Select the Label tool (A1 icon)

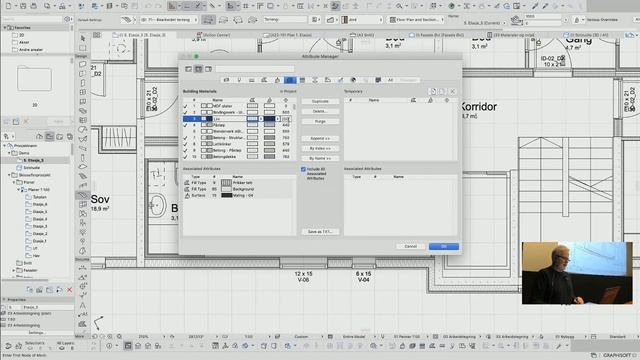(x=83, y=314)
